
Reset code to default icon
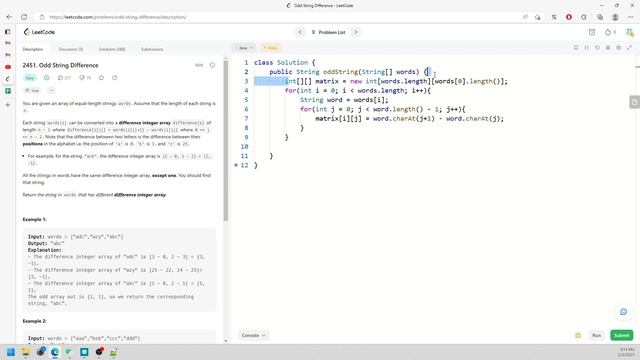coord(597,48)
